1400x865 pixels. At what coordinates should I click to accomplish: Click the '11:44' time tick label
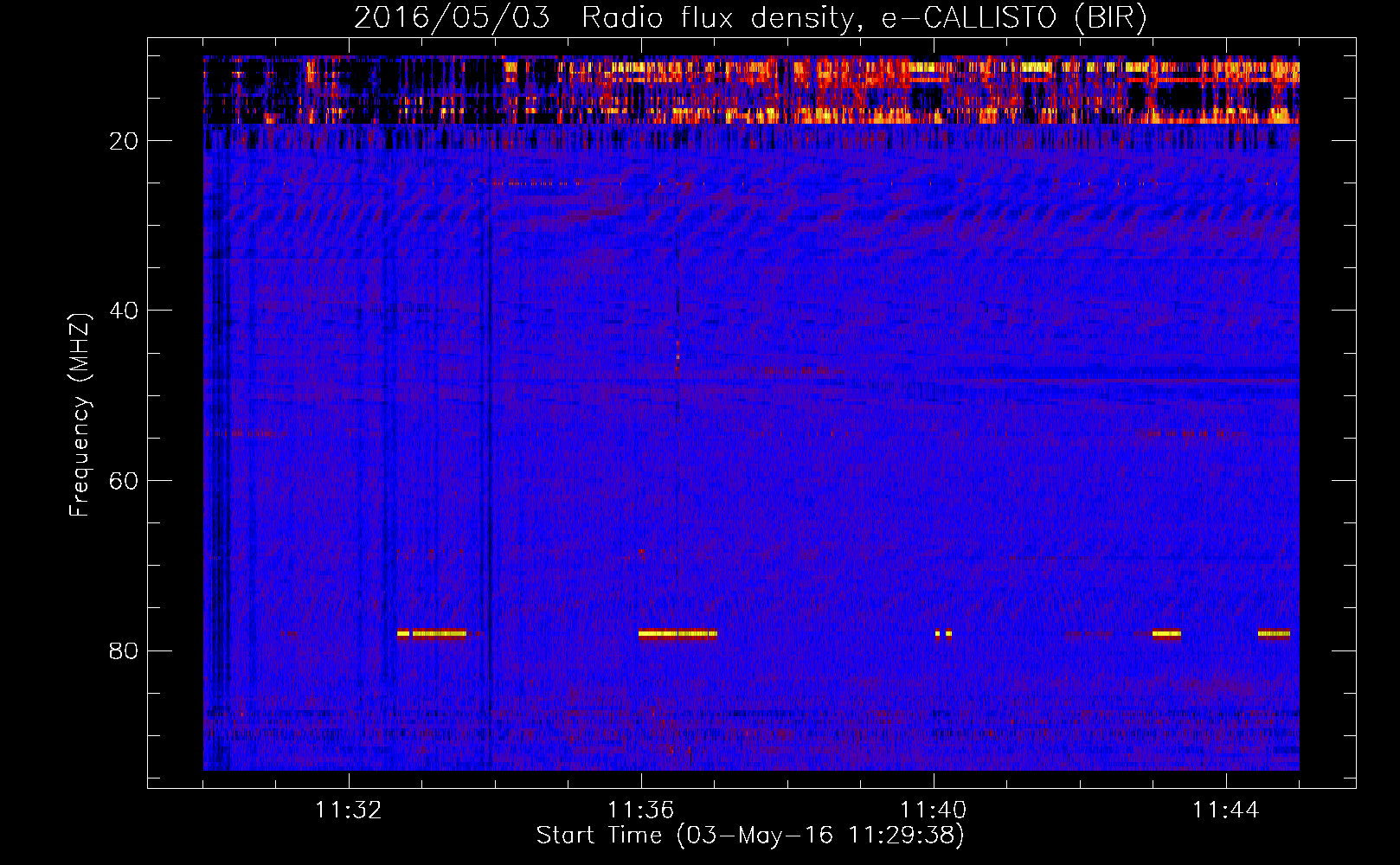pos(1226,811)
